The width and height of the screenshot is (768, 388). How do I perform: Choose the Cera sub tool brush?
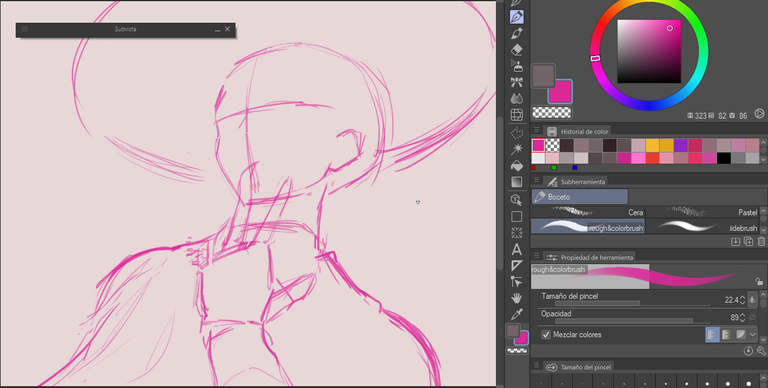(x=588, y=212)
